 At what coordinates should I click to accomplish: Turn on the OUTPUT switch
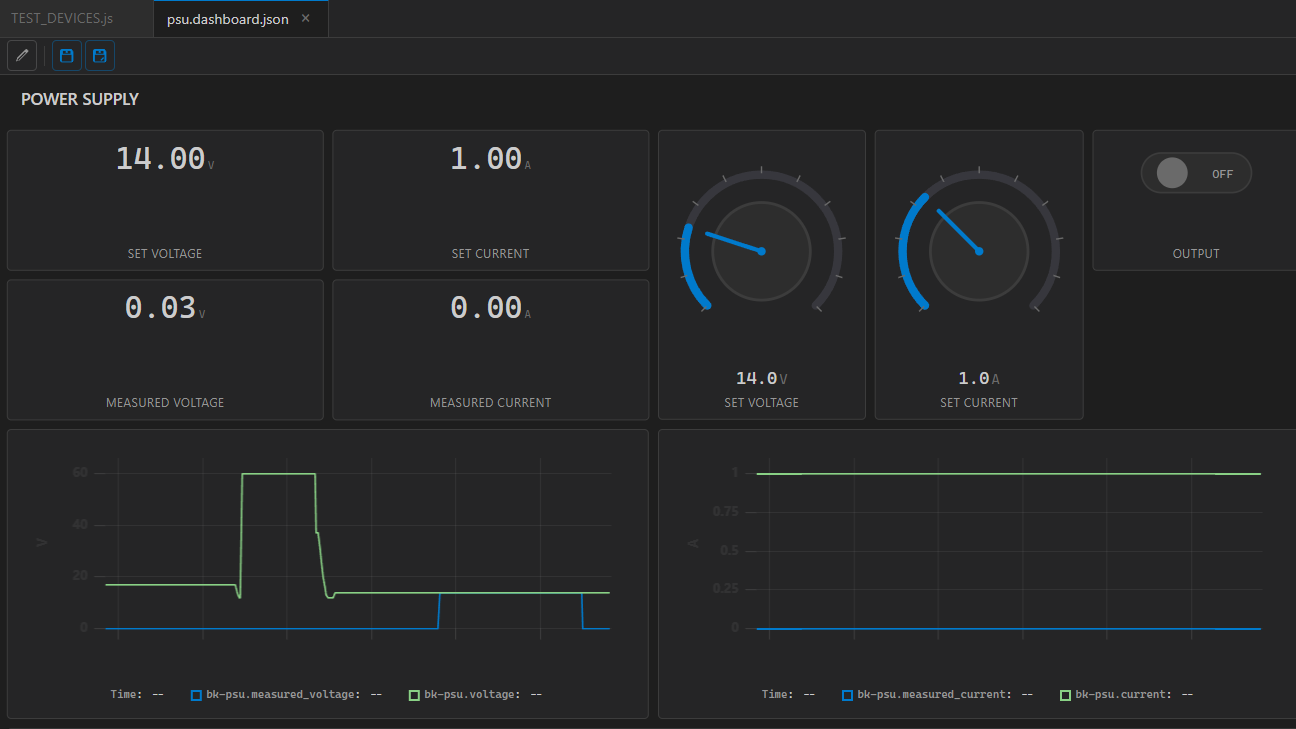[1196, 172]
